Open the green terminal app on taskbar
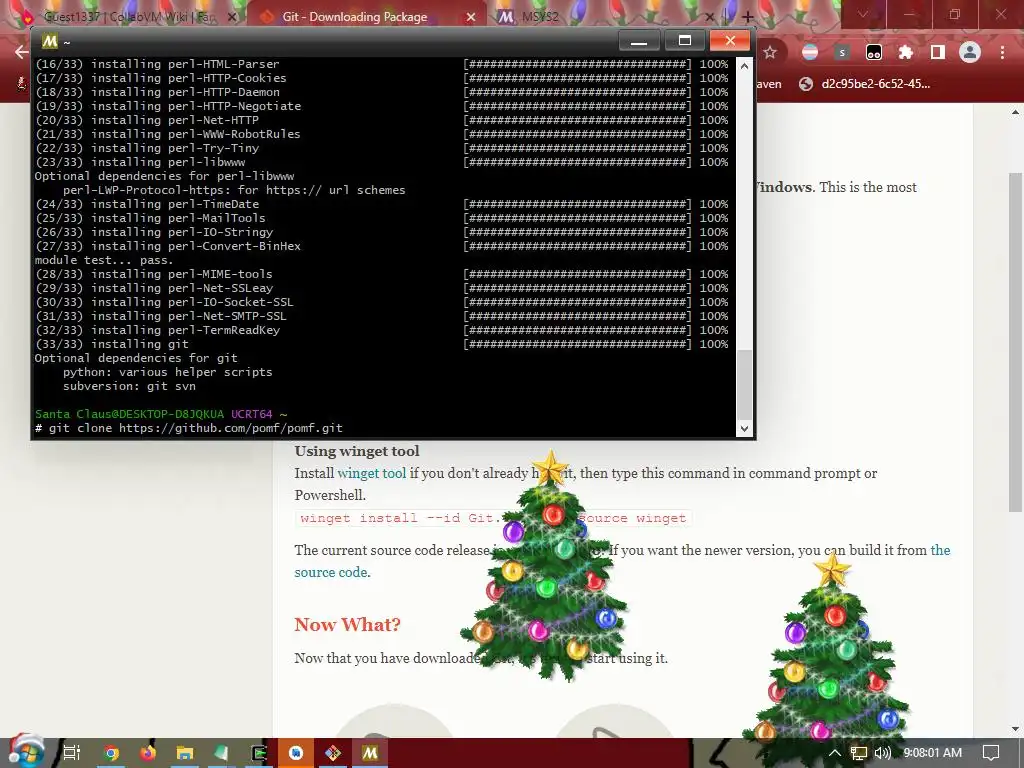 coord(259,753)
